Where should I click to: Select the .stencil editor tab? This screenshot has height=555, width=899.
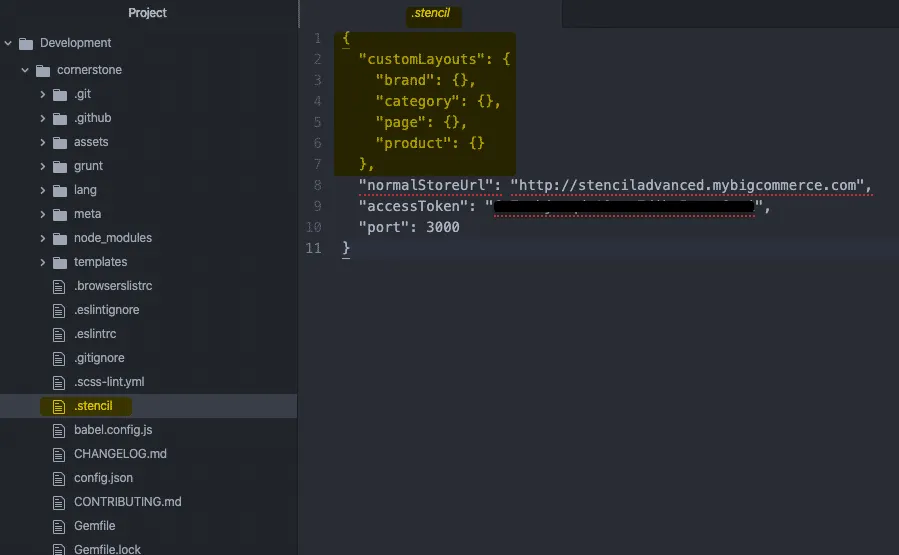(431, 13)
